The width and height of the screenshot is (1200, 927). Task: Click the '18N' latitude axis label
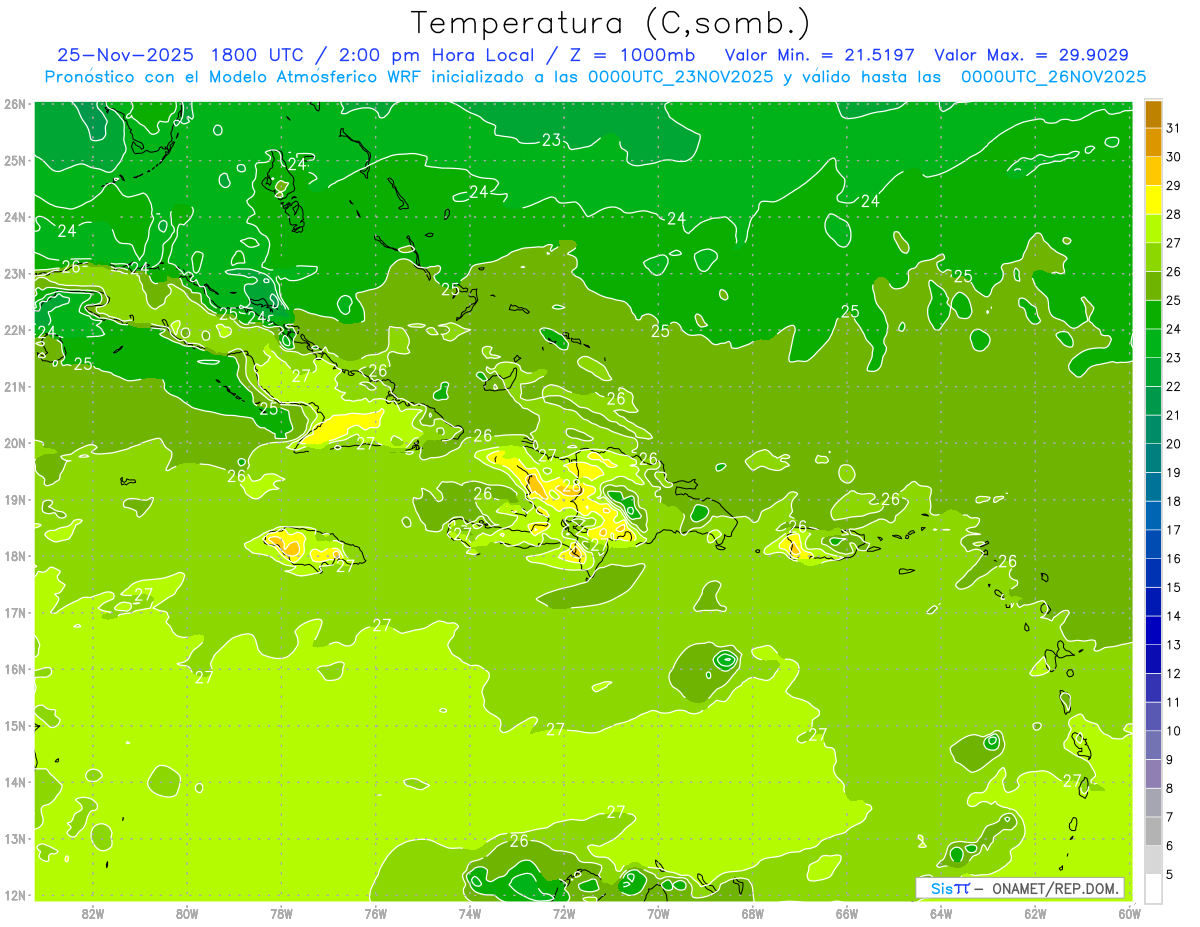click(15, 556)
